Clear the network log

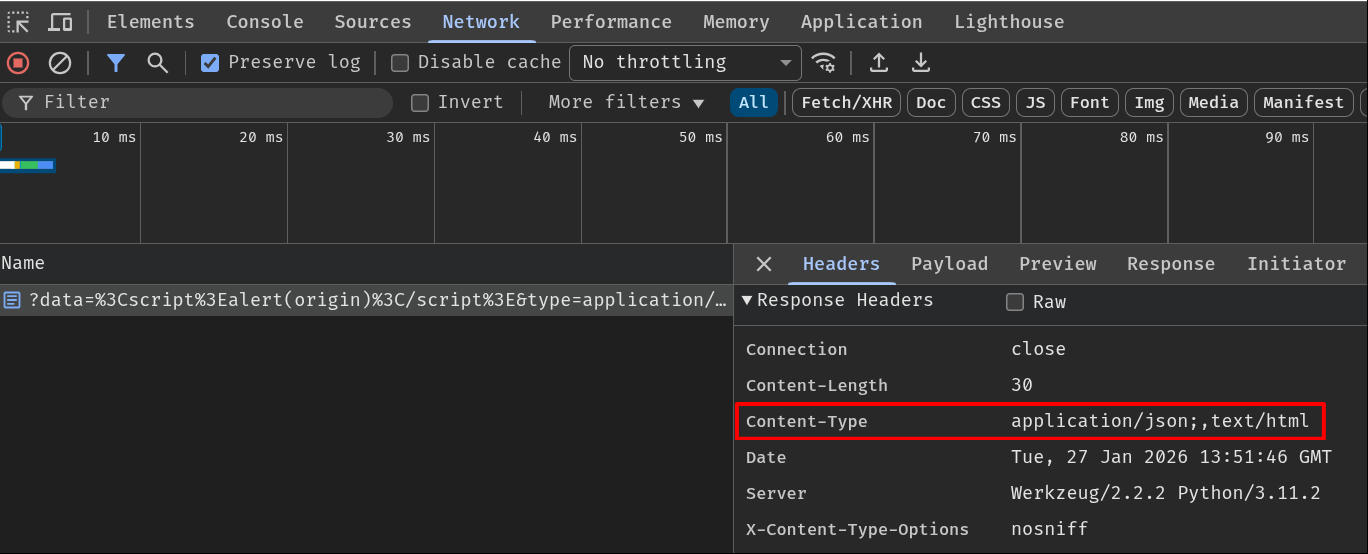(x=60, y=63)
